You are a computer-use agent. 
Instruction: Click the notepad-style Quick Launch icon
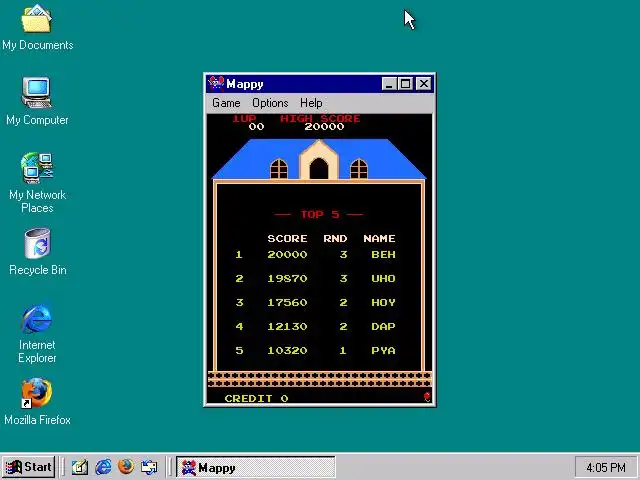(80, 467)
